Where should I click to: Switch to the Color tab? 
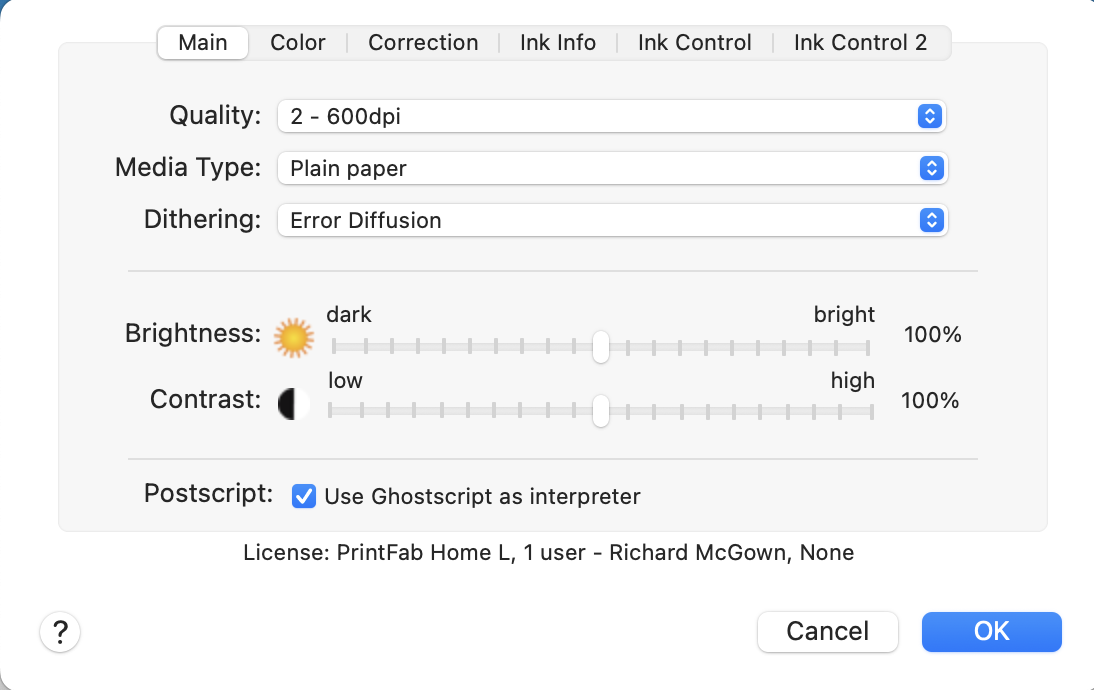click(x=298, y=43)
